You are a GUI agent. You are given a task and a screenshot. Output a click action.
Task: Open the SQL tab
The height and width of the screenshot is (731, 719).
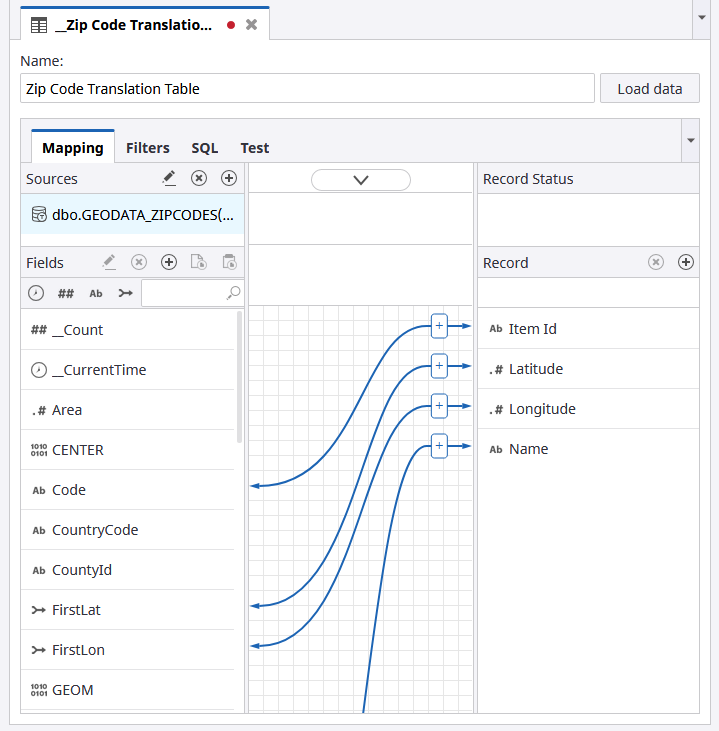pyautogui.click(x=205, y=148)
